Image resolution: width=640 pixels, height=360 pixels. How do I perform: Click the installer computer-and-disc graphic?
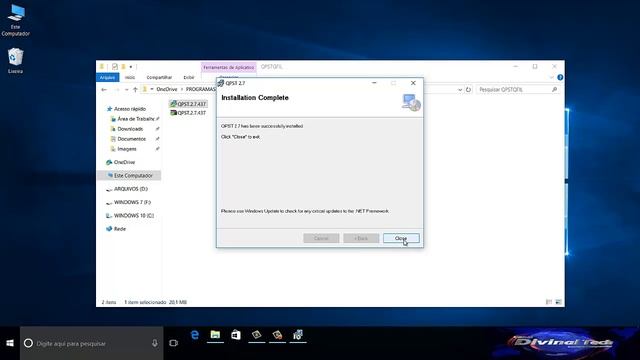411,102
